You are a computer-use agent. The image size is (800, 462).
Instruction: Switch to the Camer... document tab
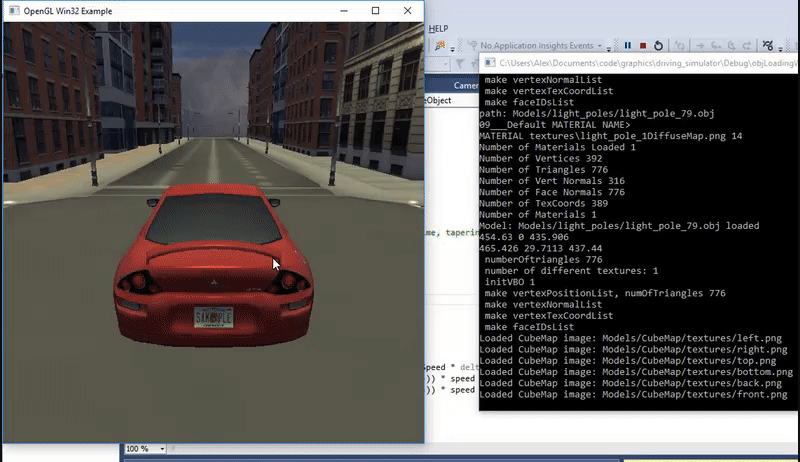tap(465, 85)
